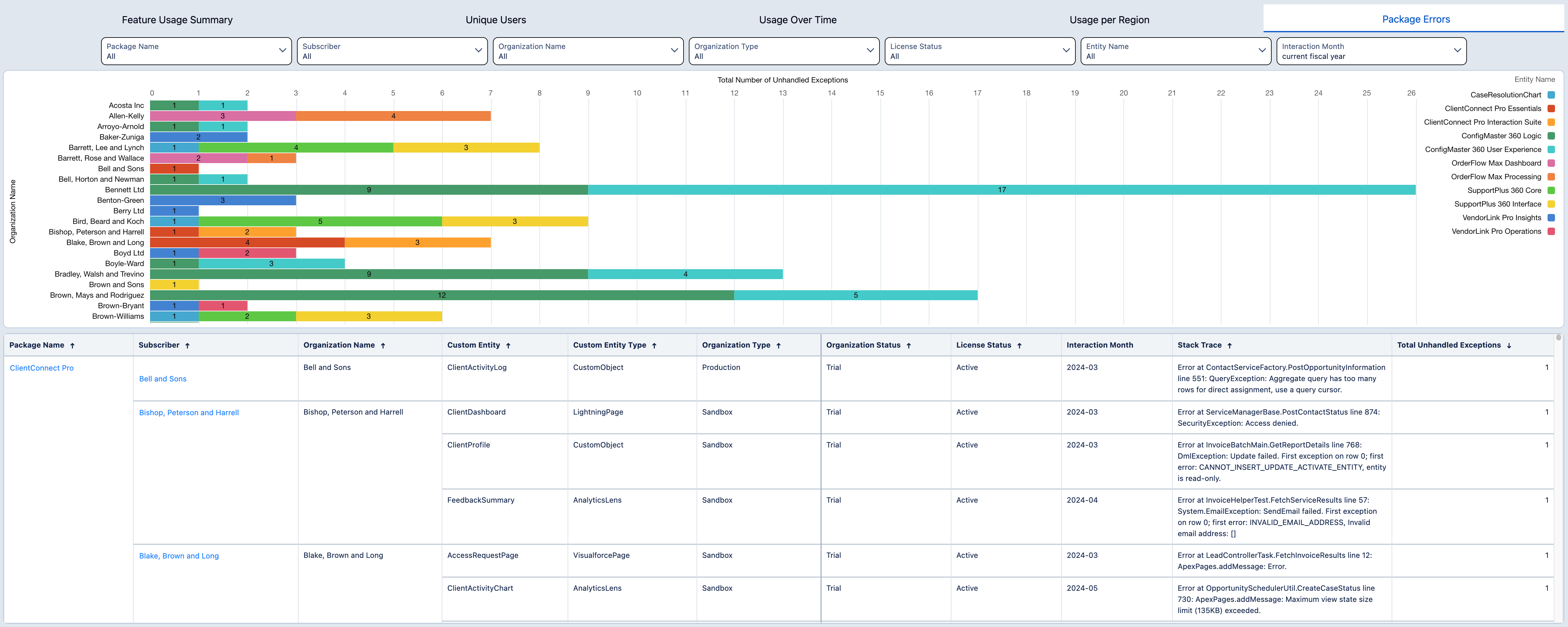Open Blake, Brown and Long subscriber link

(179, 556)
